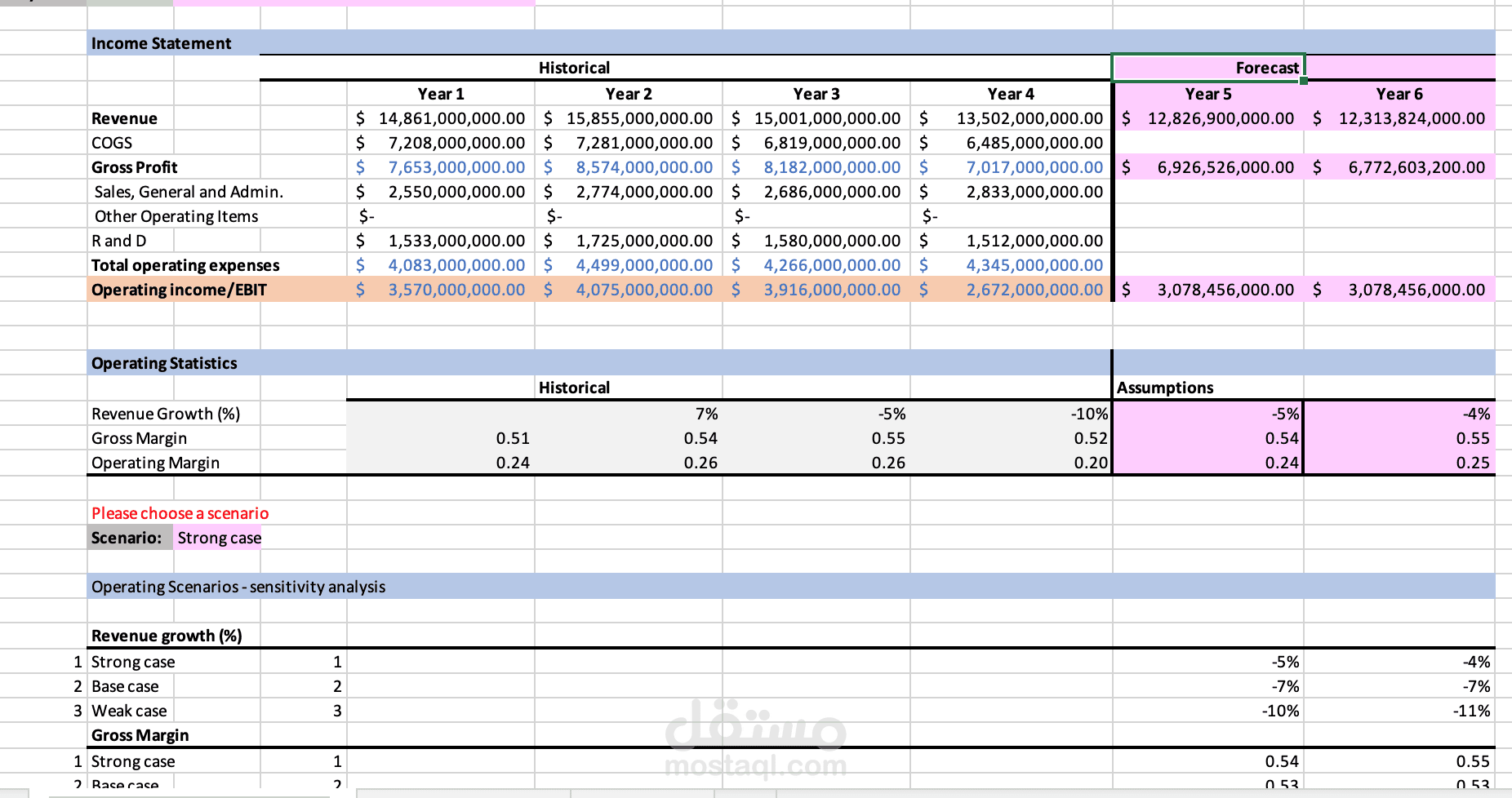
Task: Click the Scenario: label cell
Action: pyautogui.click(x=130, y=538)
